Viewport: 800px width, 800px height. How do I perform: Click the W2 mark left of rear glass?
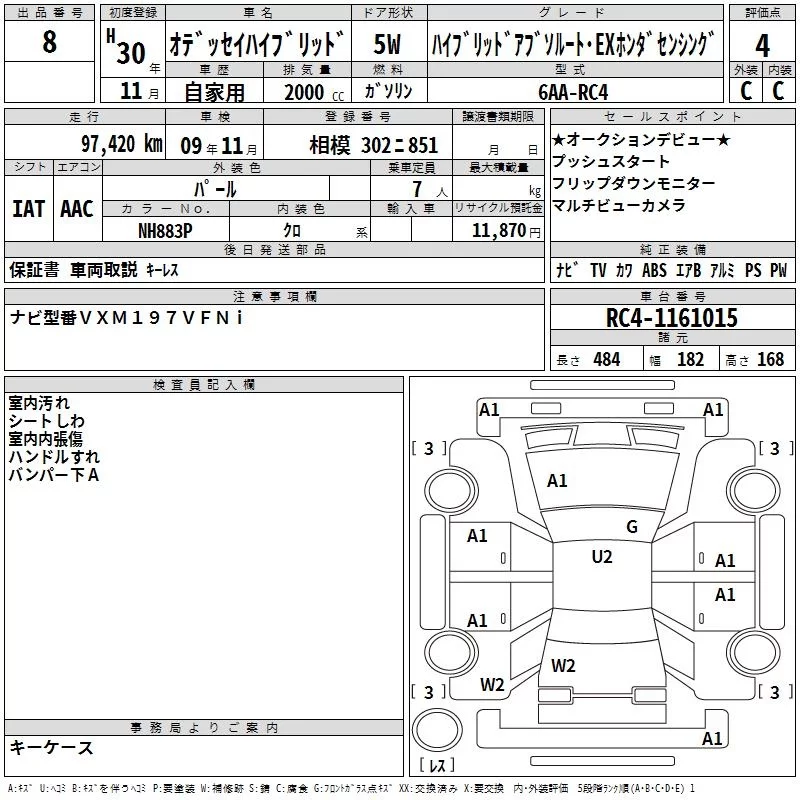pyautogui.click(x=492, y=685)
